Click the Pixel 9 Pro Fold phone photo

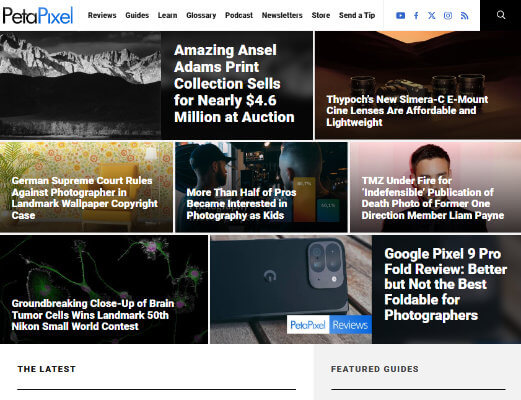click(x=291, y=289)
